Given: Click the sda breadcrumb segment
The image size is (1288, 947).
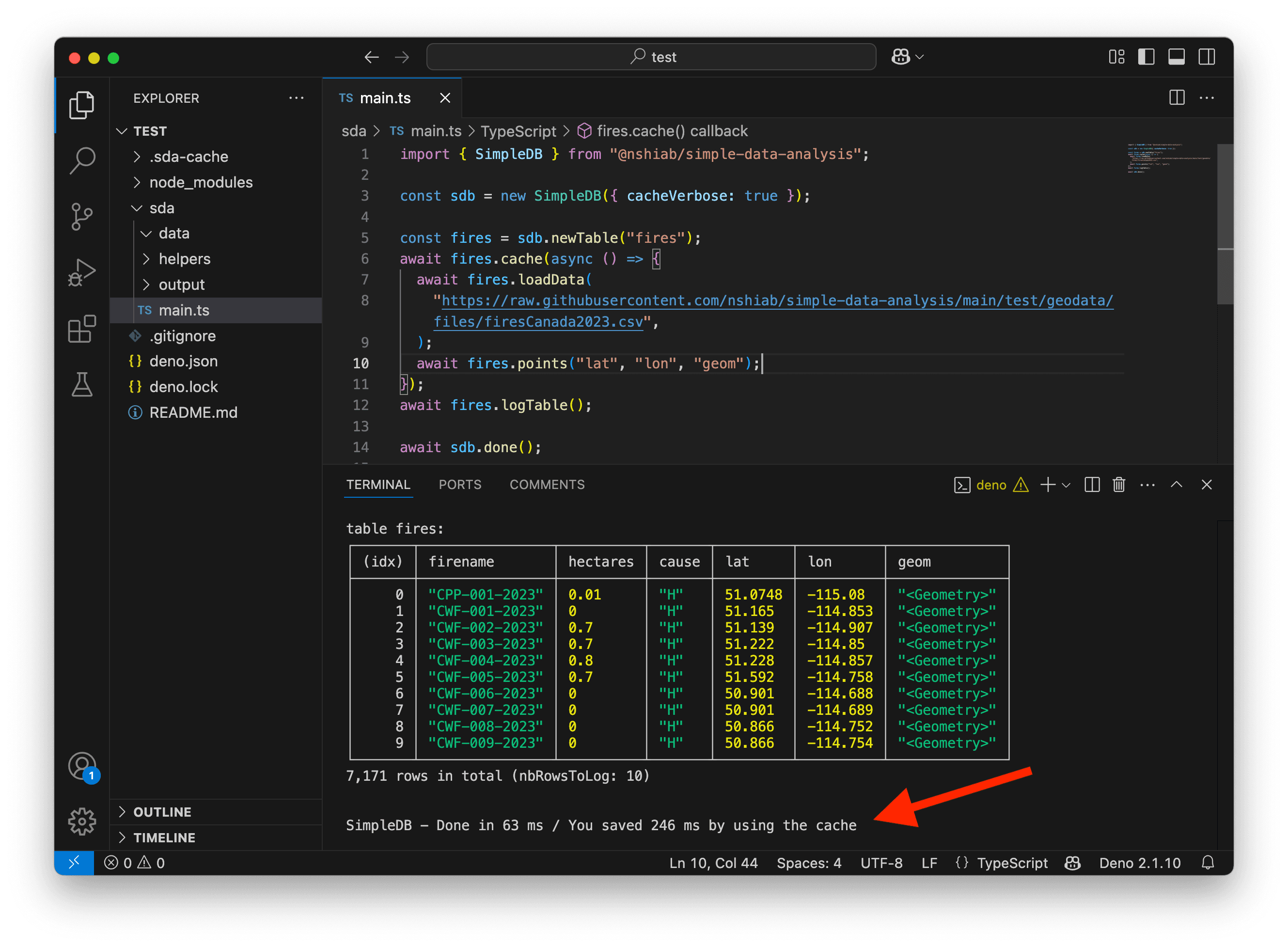Looking at the screenshot, I should tap(354, 131).
